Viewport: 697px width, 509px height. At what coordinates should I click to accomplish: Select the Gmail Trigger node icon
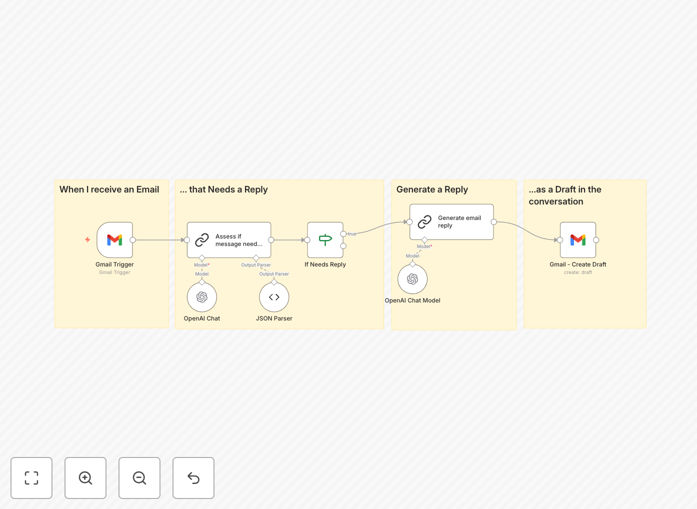click(115, 240)
